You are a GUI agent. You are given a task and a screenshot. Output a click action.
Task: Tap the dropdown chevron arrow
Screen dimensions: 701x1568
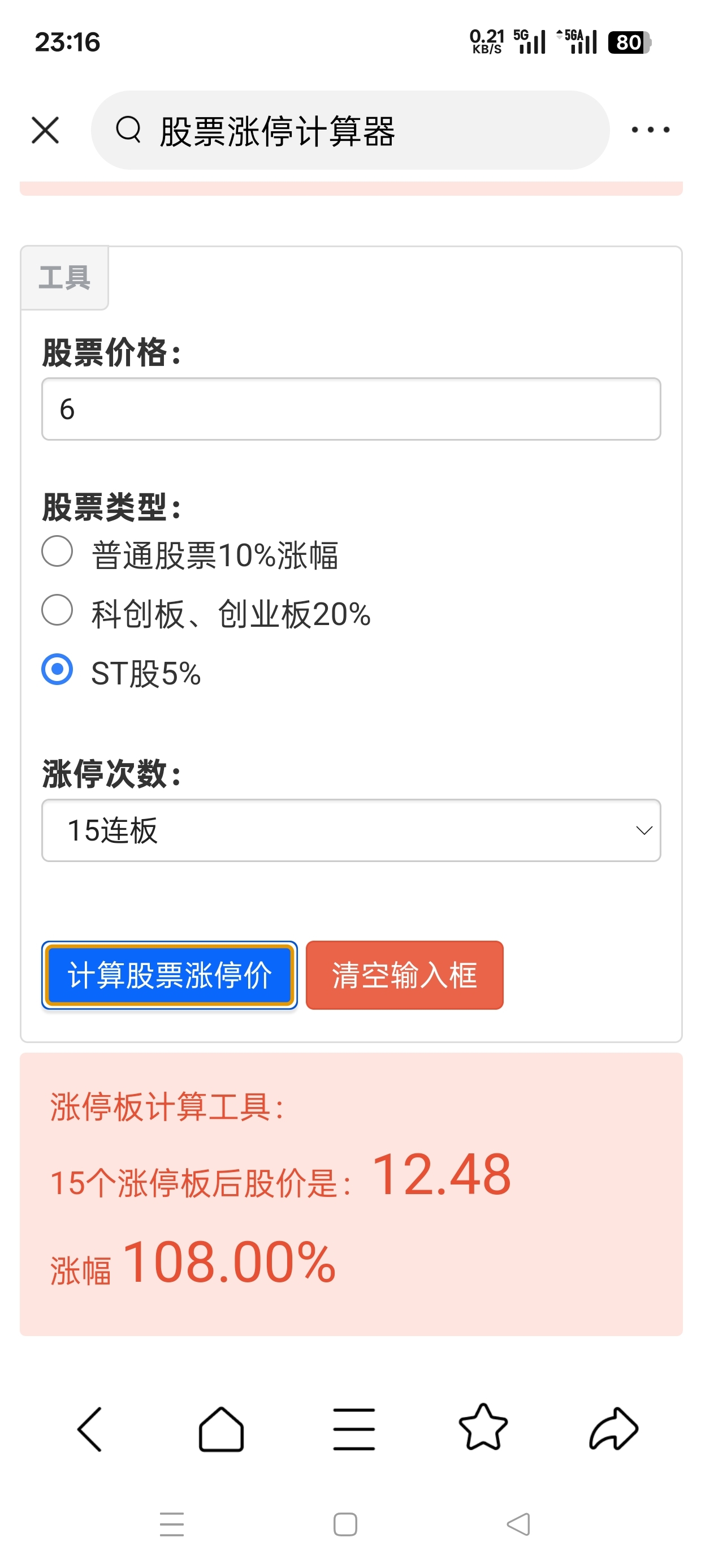point(644,830)
